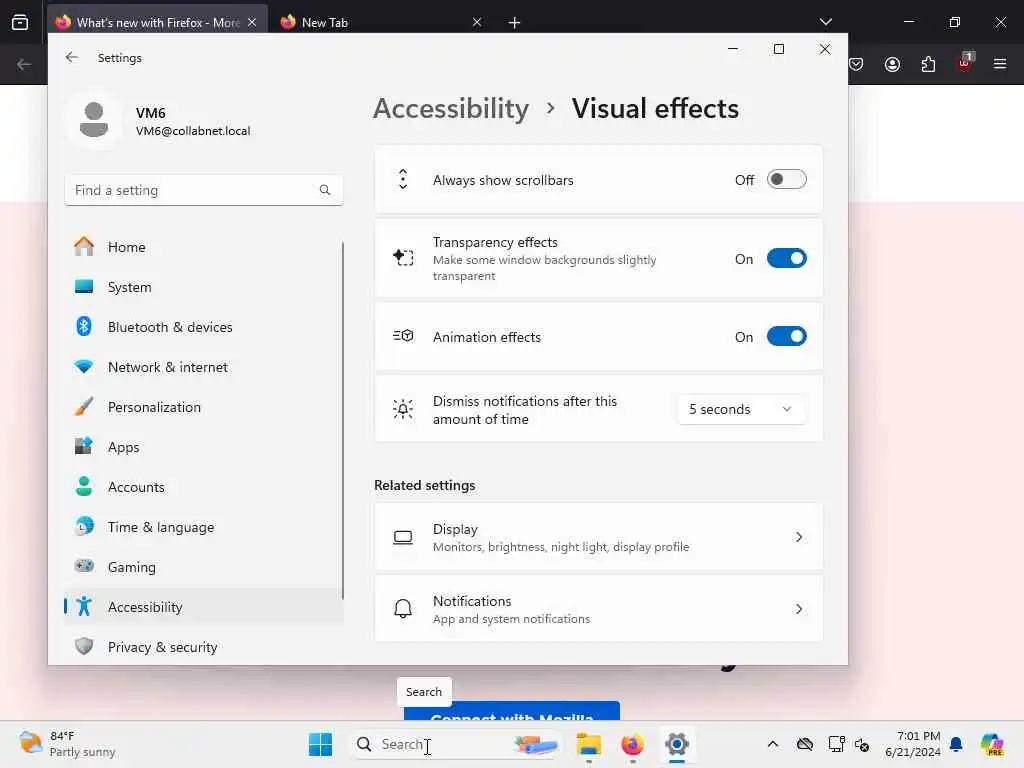Click the Firefox back navigation arrow

click(x=24, y=64)
